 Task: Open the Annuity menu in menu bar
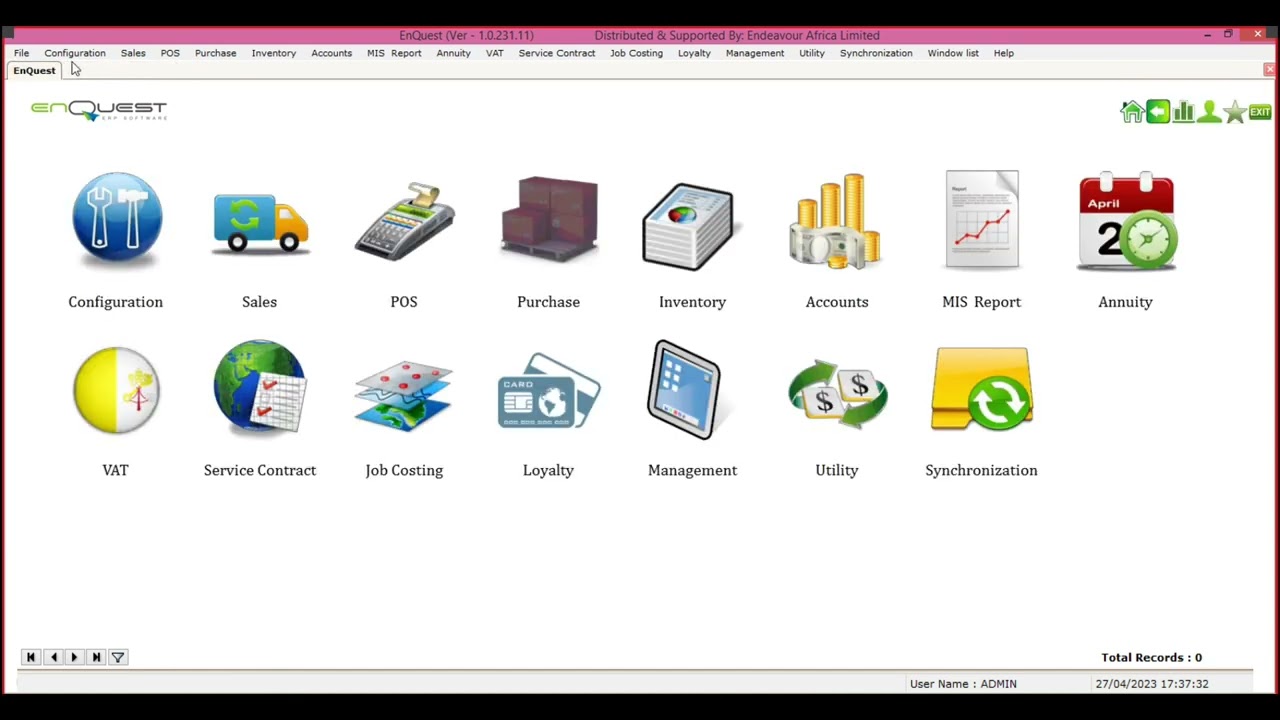click(x=454, y=53)
